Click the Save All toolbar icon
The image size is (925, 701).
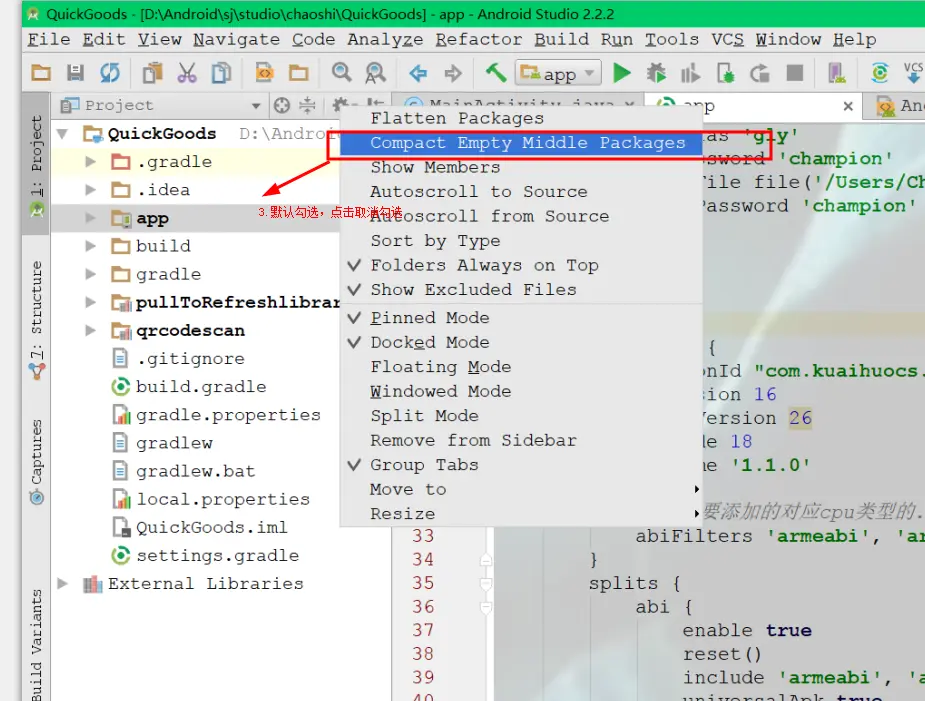[75, 73]
